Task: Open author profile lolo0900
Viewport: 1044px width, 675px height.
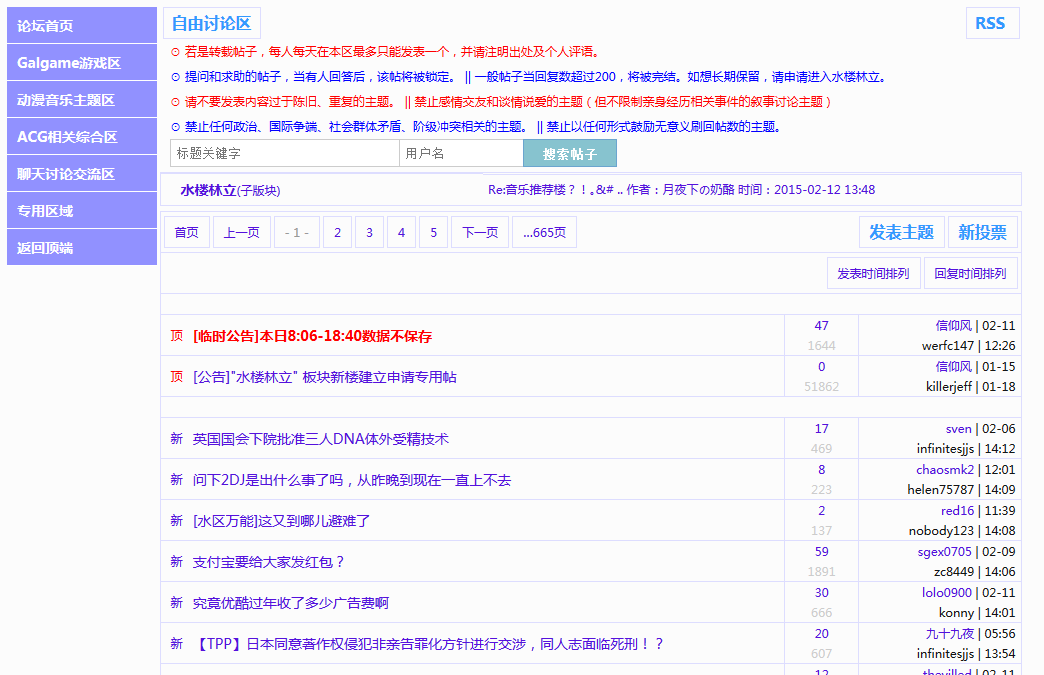Action: pos(947,592)
